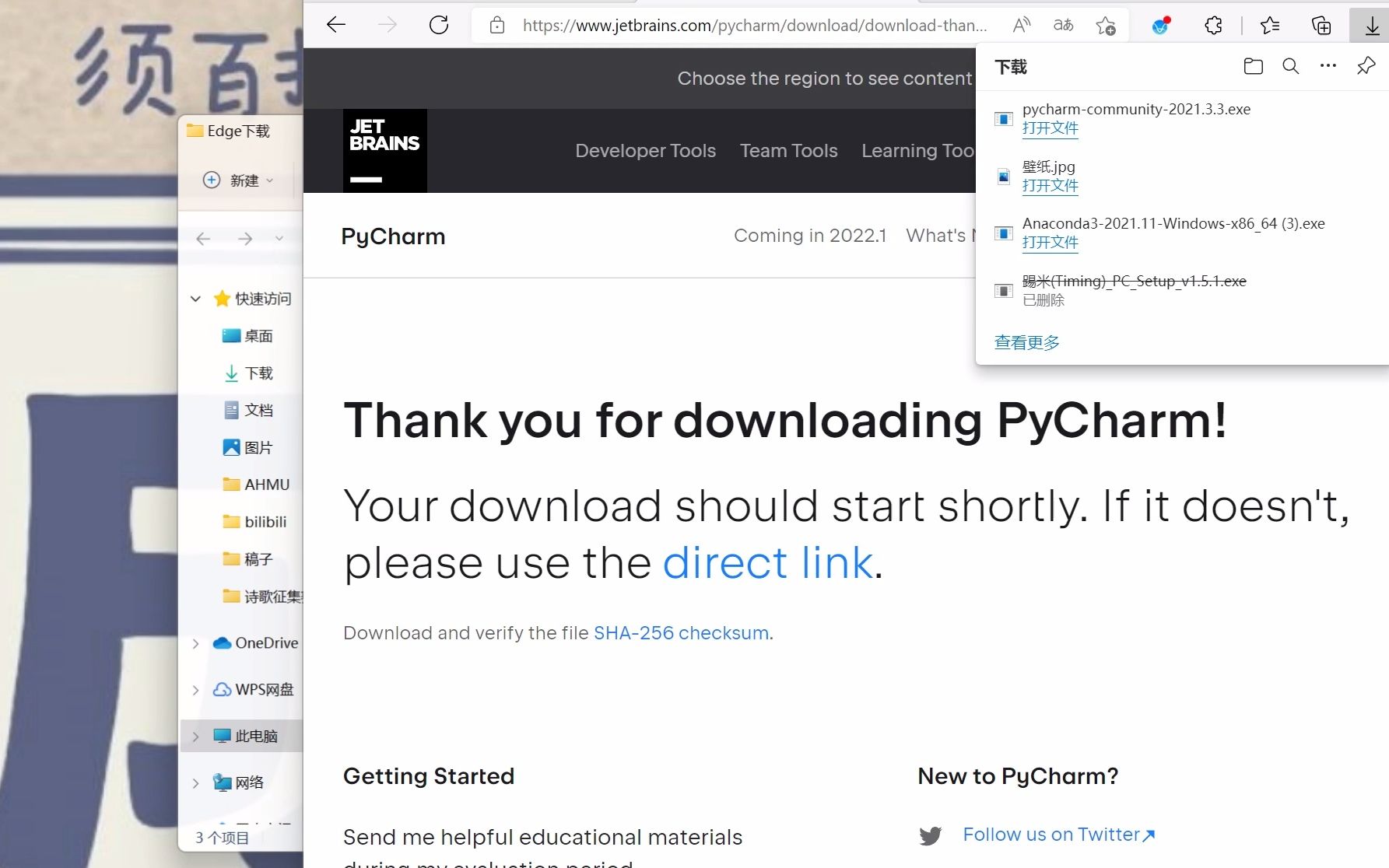Open more options in downloads panel

click(1328, 66)
